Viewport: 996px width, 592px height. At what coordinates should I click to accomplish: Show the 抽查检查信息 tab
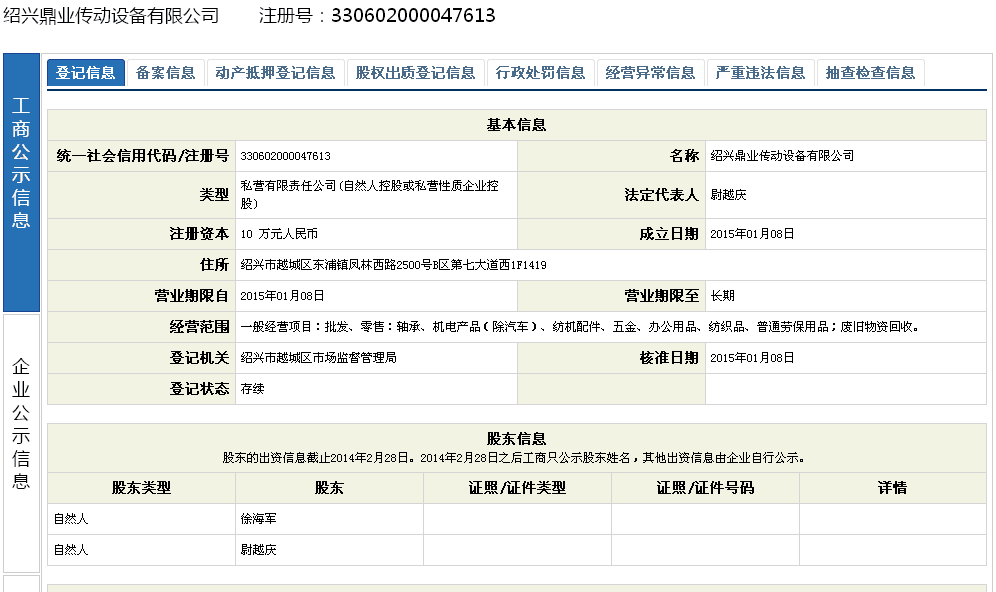[871, 73]
